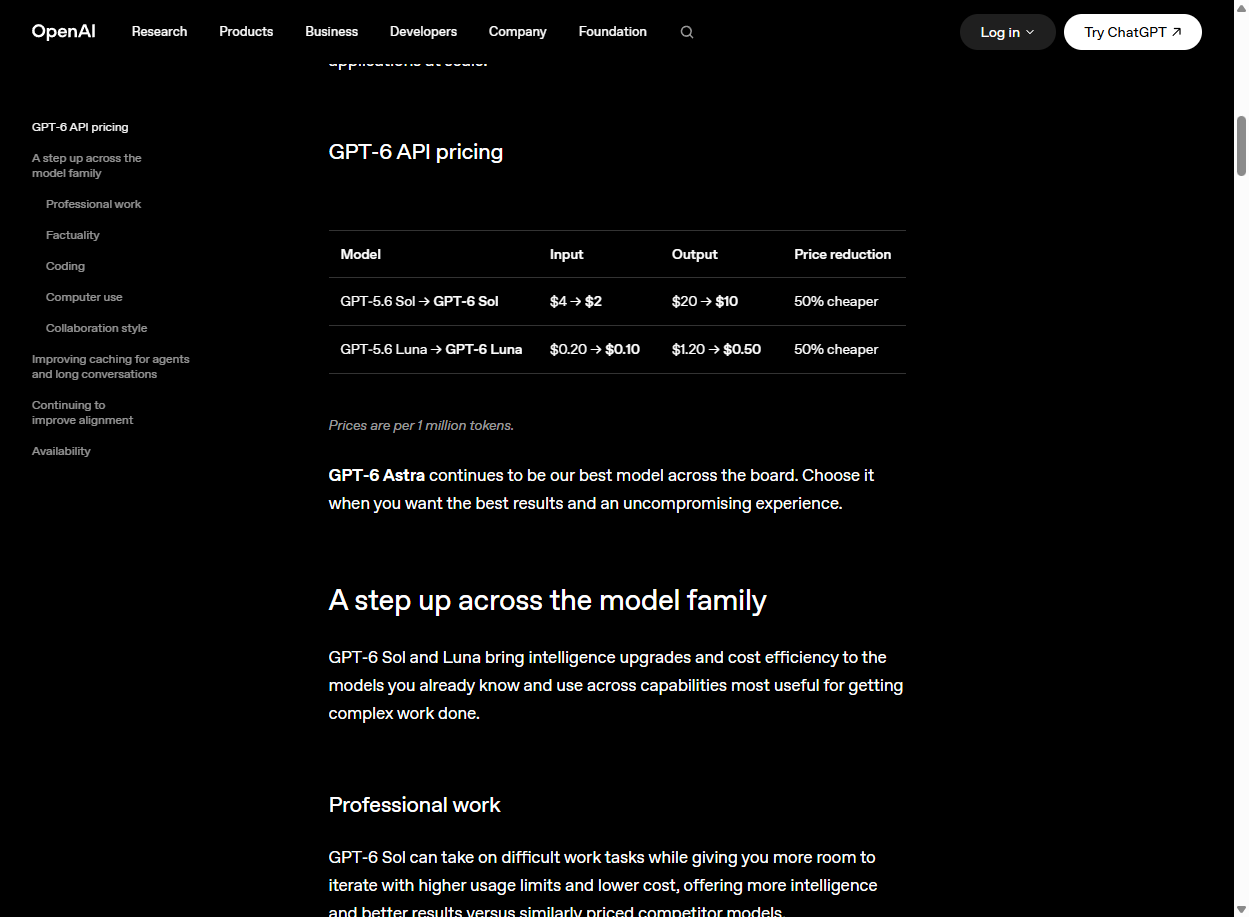Viewport: 1249px width, 917px height.
Task: Open the Foundation menu
Action: 613,32
